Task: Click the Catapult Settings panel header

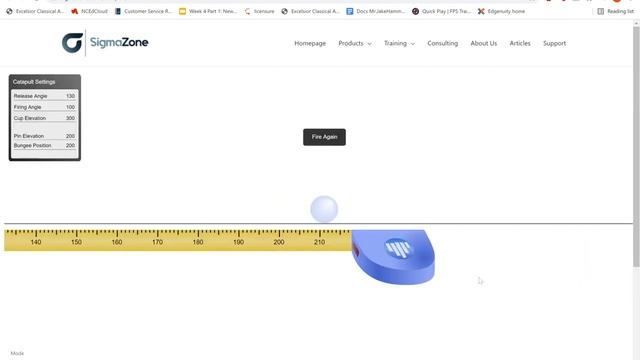Action: click(44, 82)
